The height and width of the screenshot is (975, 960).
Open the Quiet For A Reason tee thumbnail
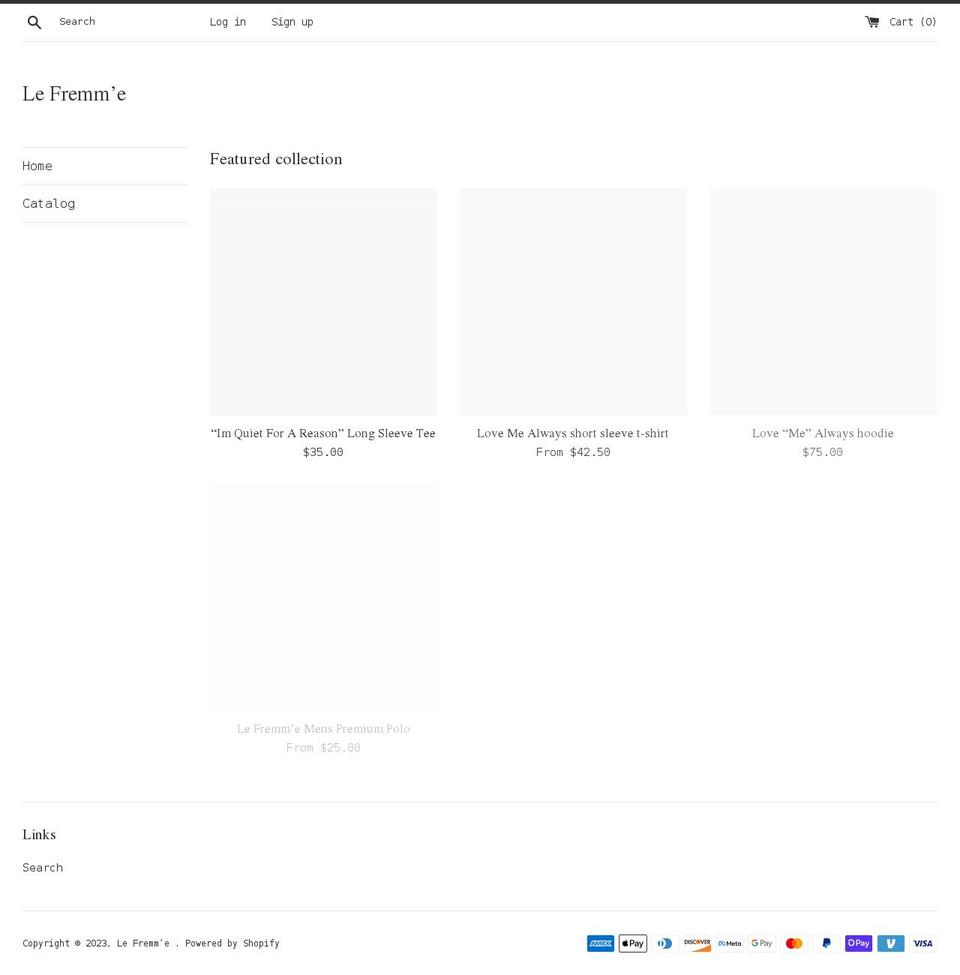[323, 302]
